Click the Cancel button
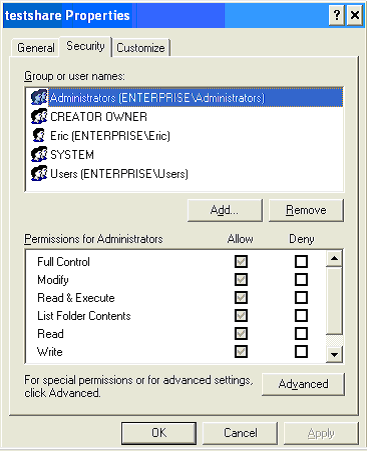Viewport: 367px width, 451px height. [x=240, y=433]
